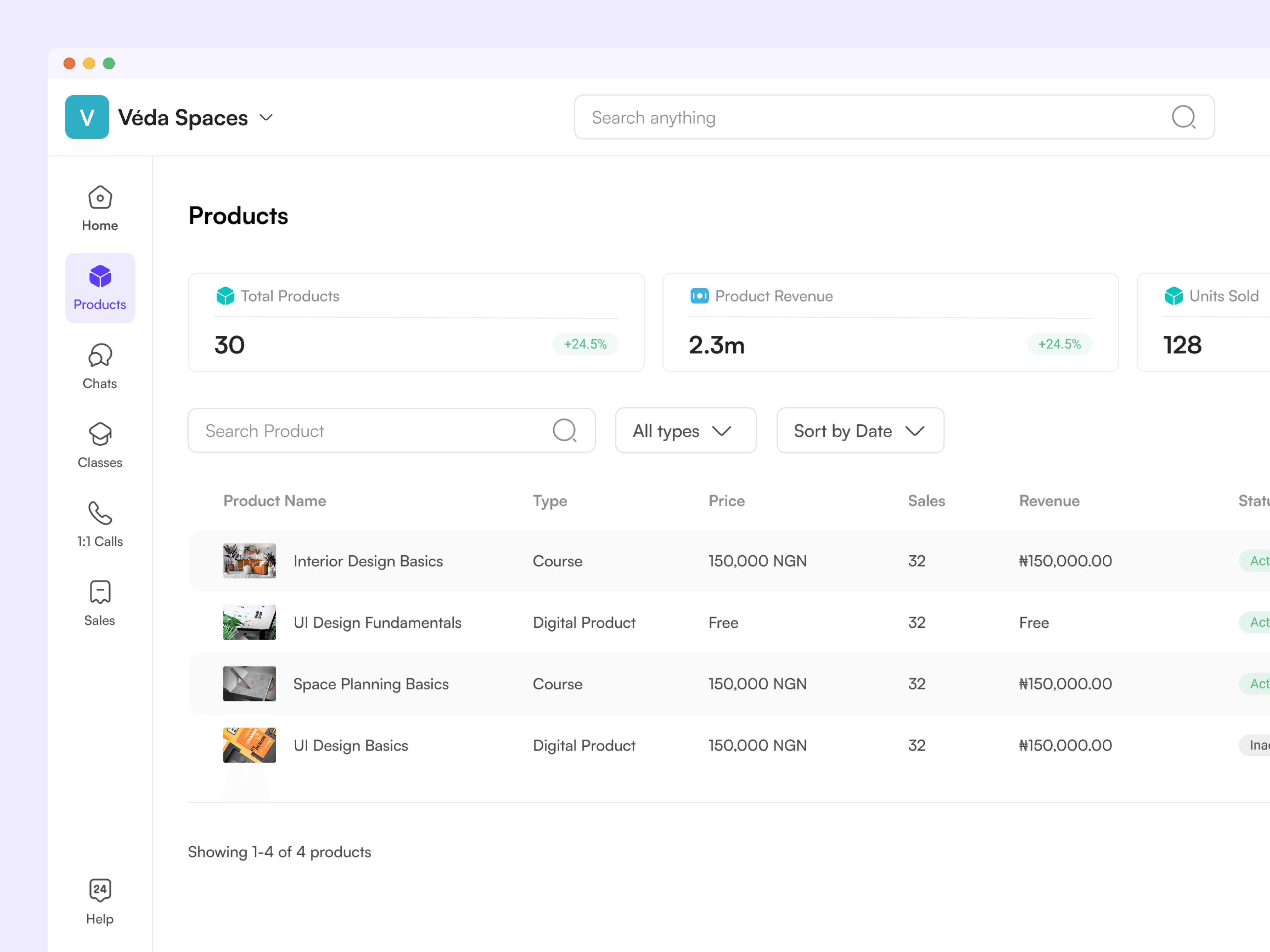The width and height of the screenshot is (1270, 952).
Task: Click the UI Design Basics orange thumbnail
Action: tap(249, 745)
